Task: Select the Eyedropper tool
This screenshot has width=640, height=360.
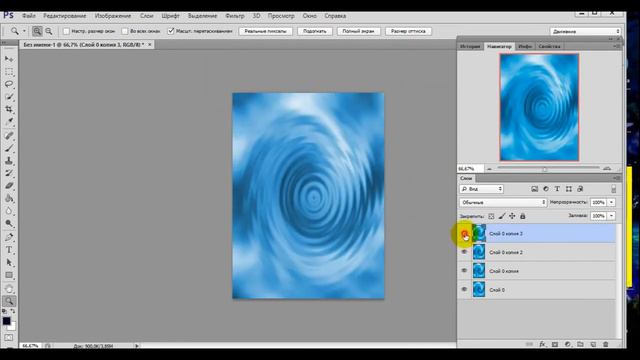Action: click(x=9, y=122)
